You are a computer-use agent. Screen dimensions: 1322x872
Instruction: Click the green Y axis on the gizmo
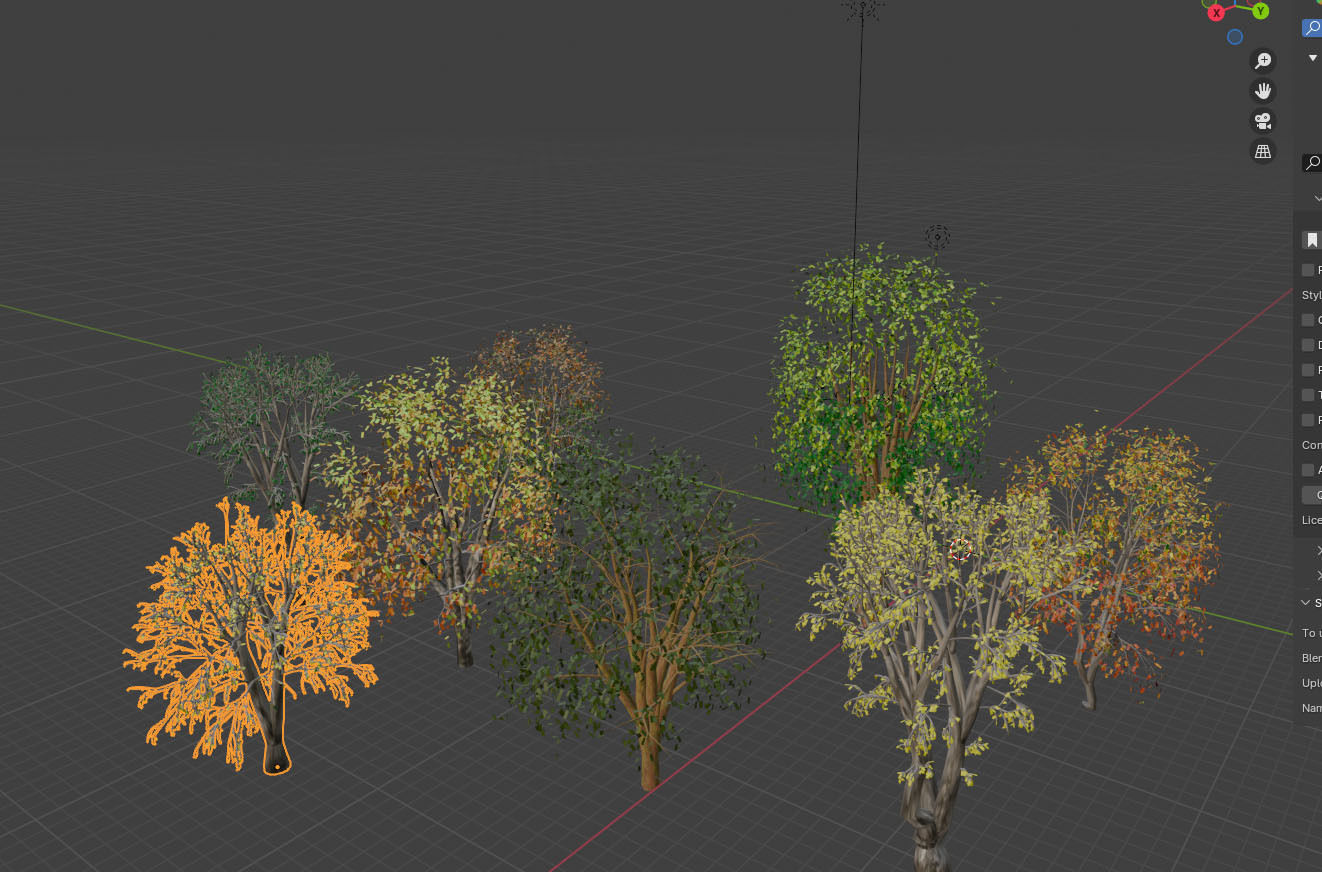pos(1261,11)
